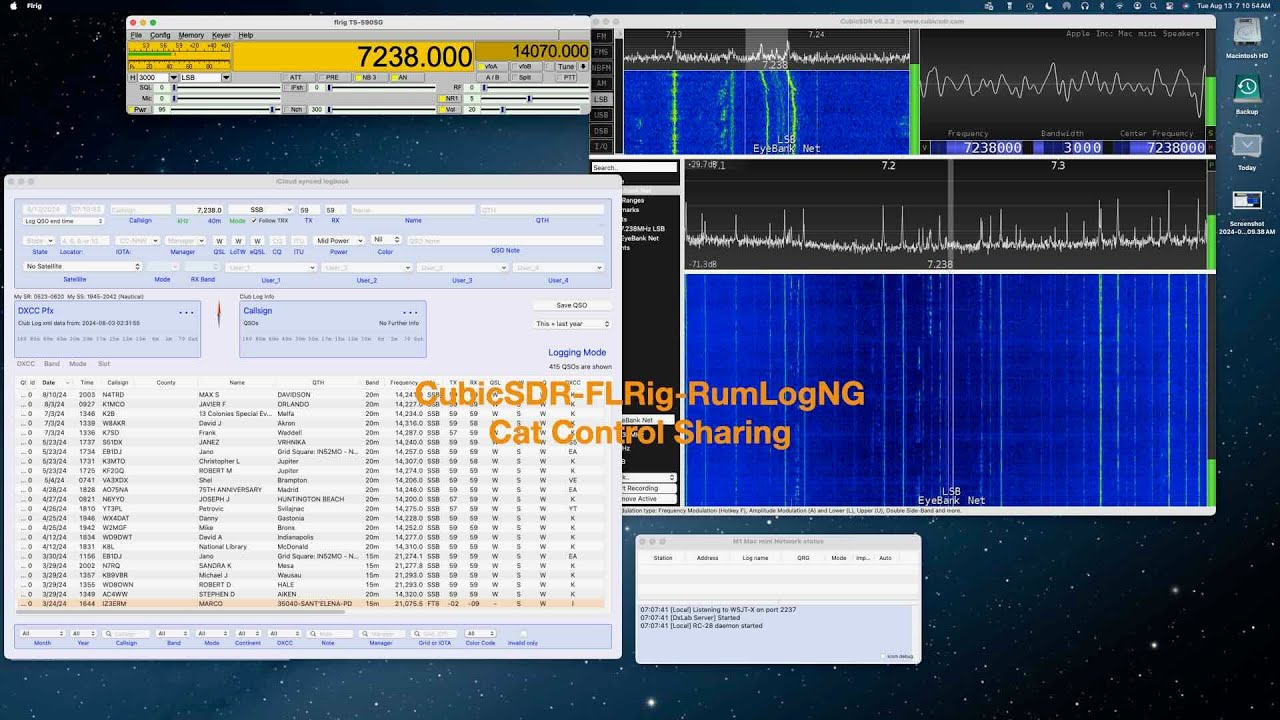This screenshot has height=720, width=1280.
Task: Select FM demodulation mode in CubicSDR
Action: (601, 36)
